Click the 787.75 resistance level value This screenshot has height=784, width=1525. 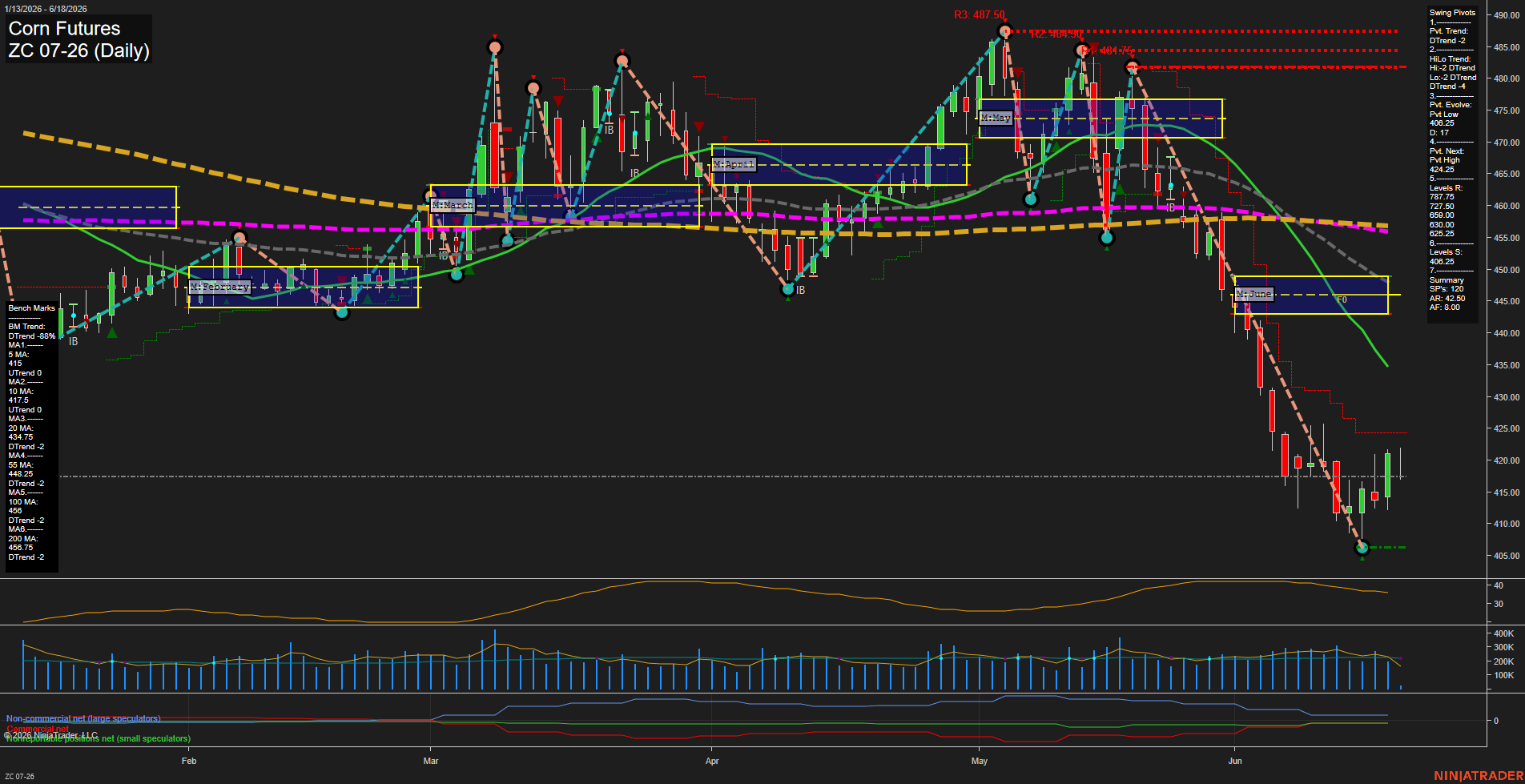[1442, 197]
